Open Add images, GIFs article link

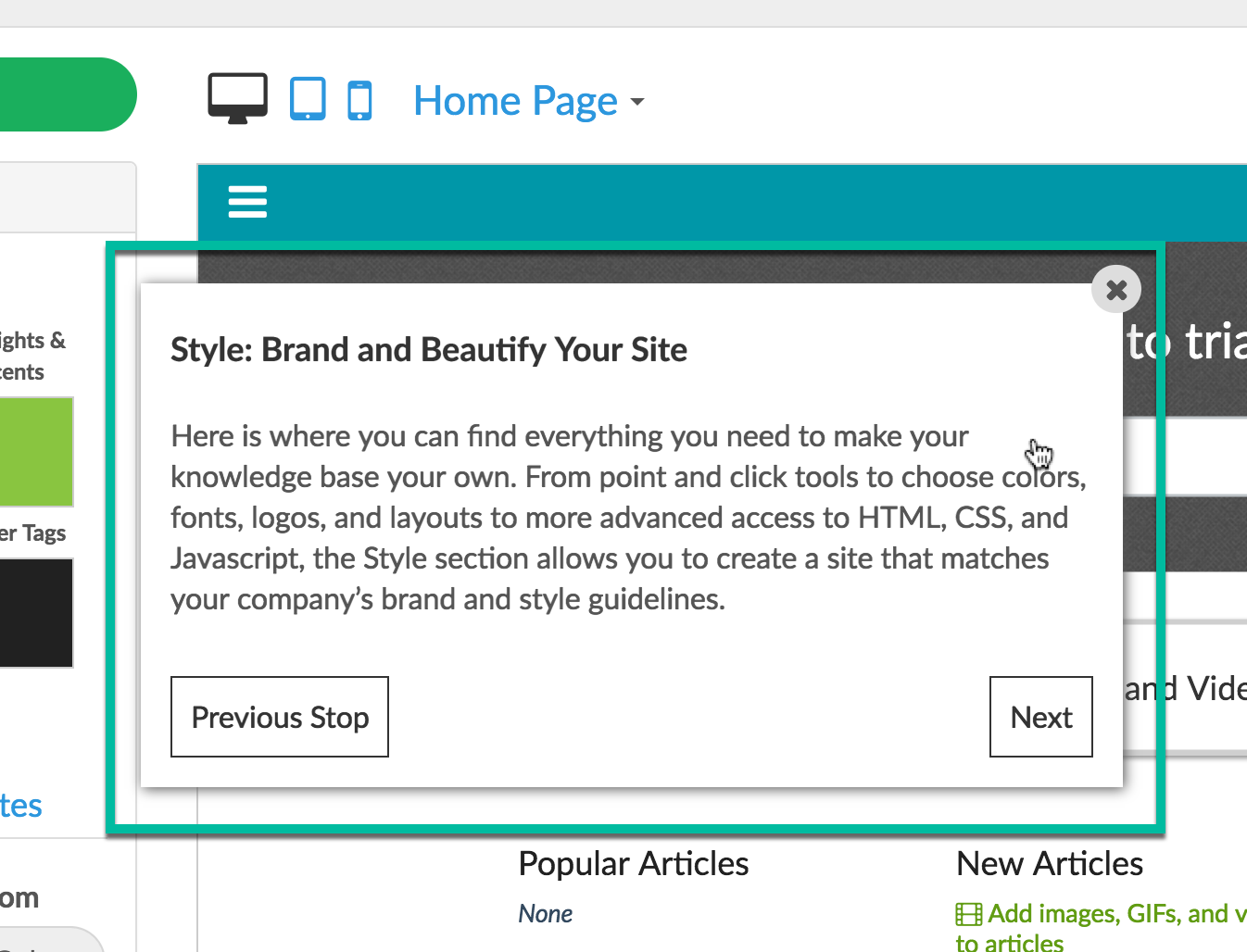coord(1102,928)
